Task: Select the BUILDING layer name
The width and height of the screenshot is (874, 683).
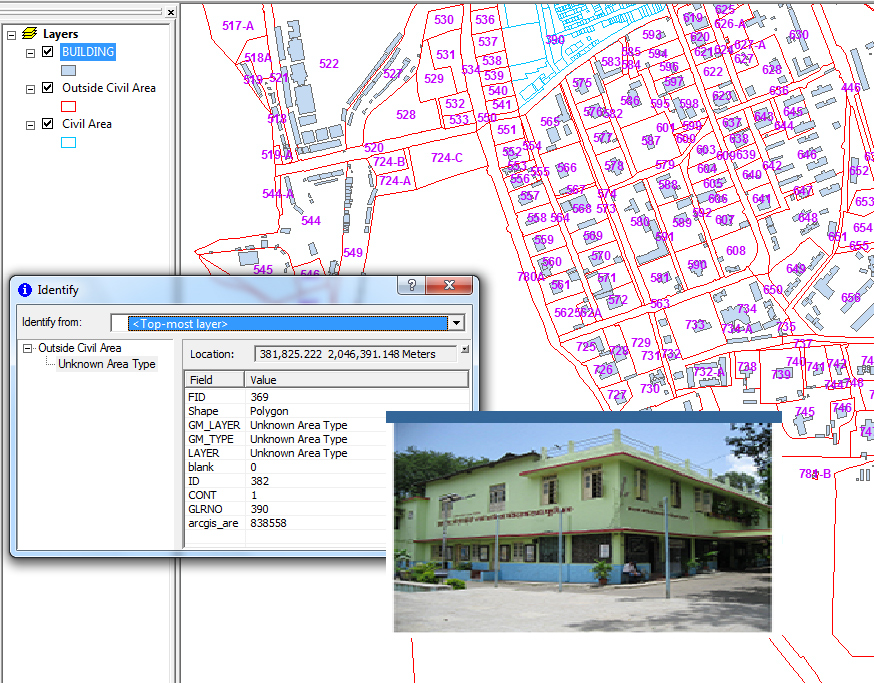Action: (88, 52)
